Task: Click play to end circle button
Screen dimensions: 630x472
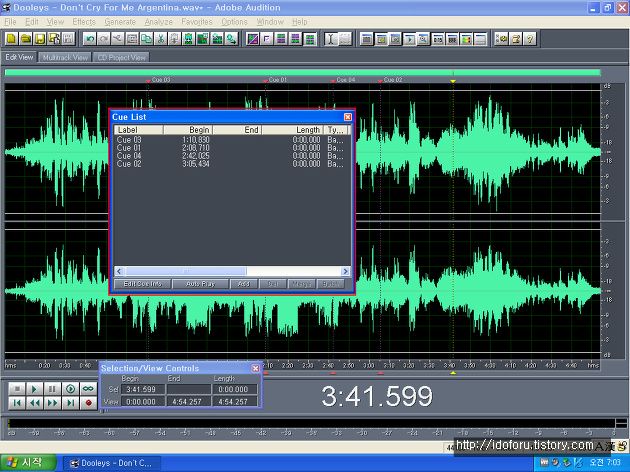Action: click(70, 389)
